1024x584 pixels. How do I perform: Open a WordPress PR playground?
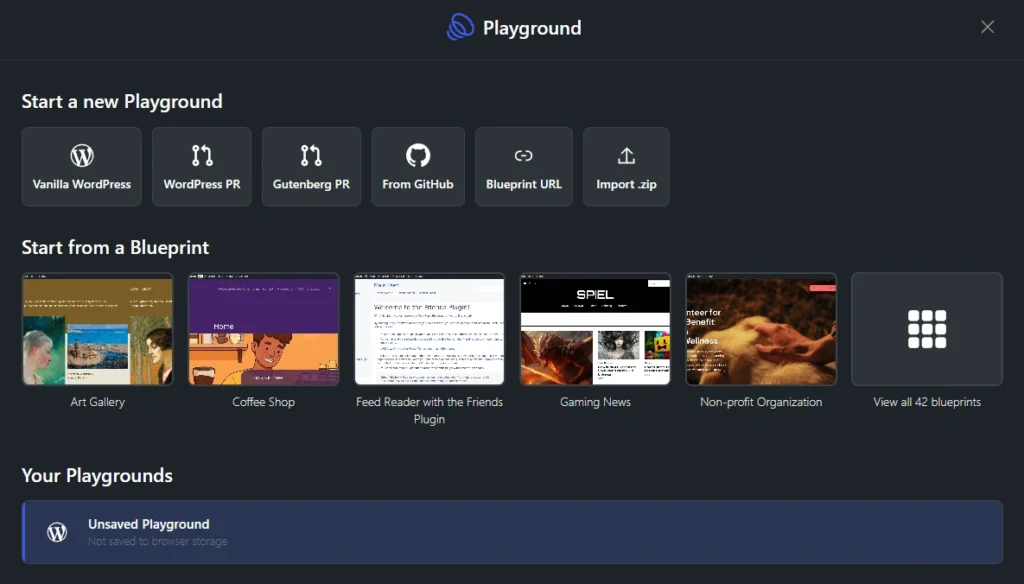(x=201, y=166)
